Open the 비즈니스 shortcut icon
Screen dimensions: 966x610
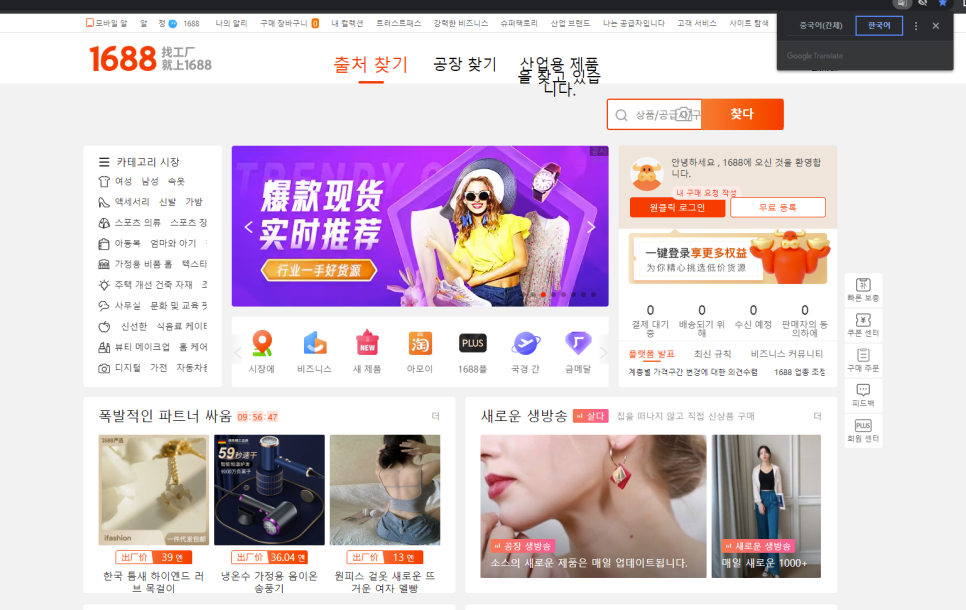point(315,344)
